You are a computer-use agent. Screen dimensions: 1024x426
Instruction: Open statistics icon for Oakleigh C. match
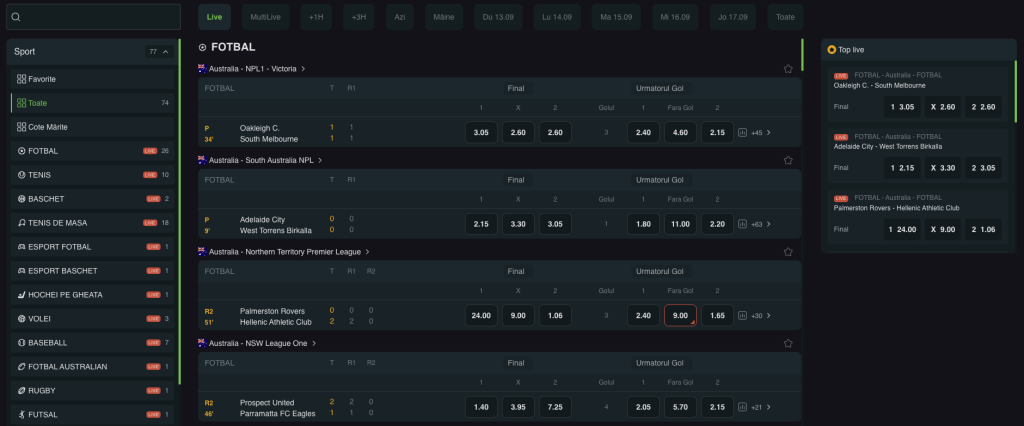click(743, 133)
